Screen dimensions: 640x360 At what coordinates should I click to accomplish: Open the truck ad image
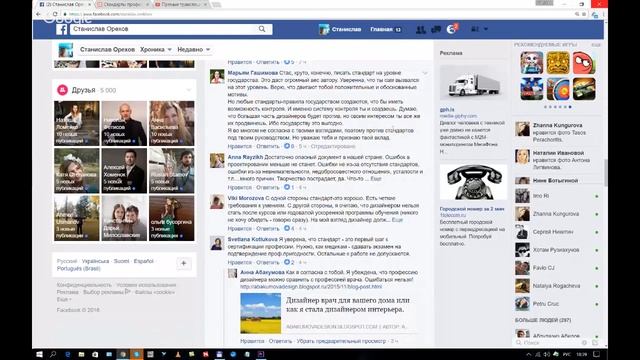coord(473,83)
